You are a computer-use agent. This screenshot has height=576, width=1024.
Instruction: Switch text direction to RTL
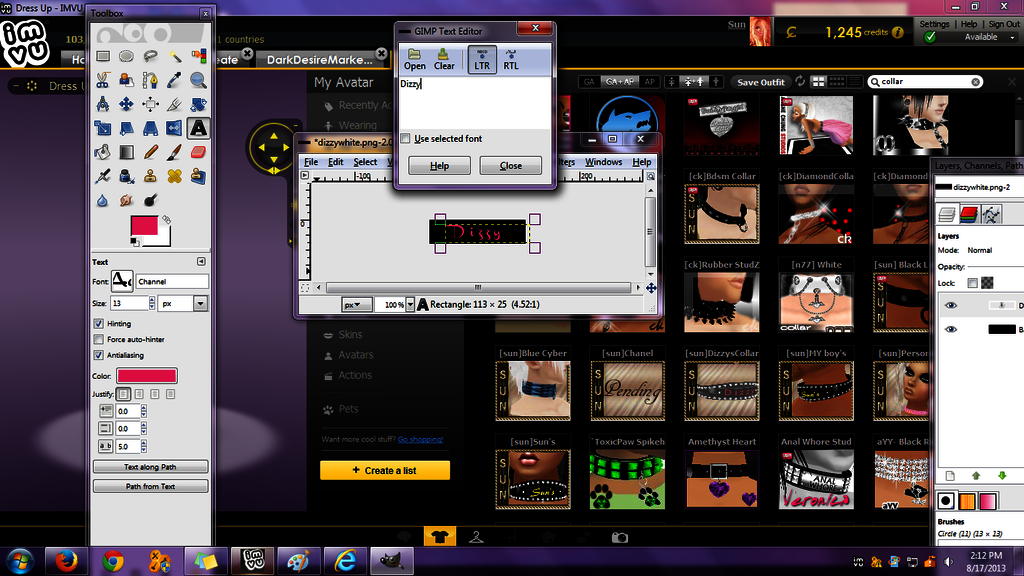tap(511, 59)
